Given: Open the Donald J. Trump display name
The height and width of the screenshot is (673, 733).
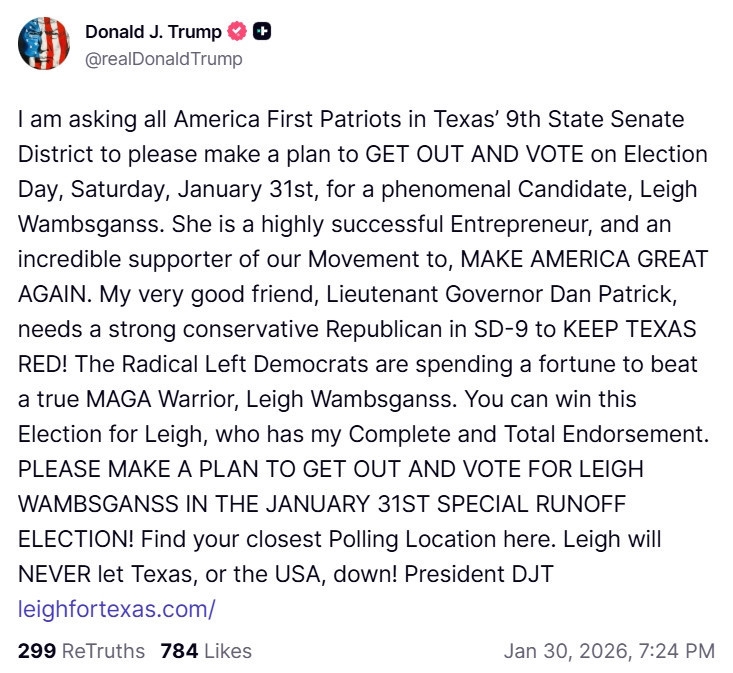Looking at the screenshot, I should pos(154,33).
